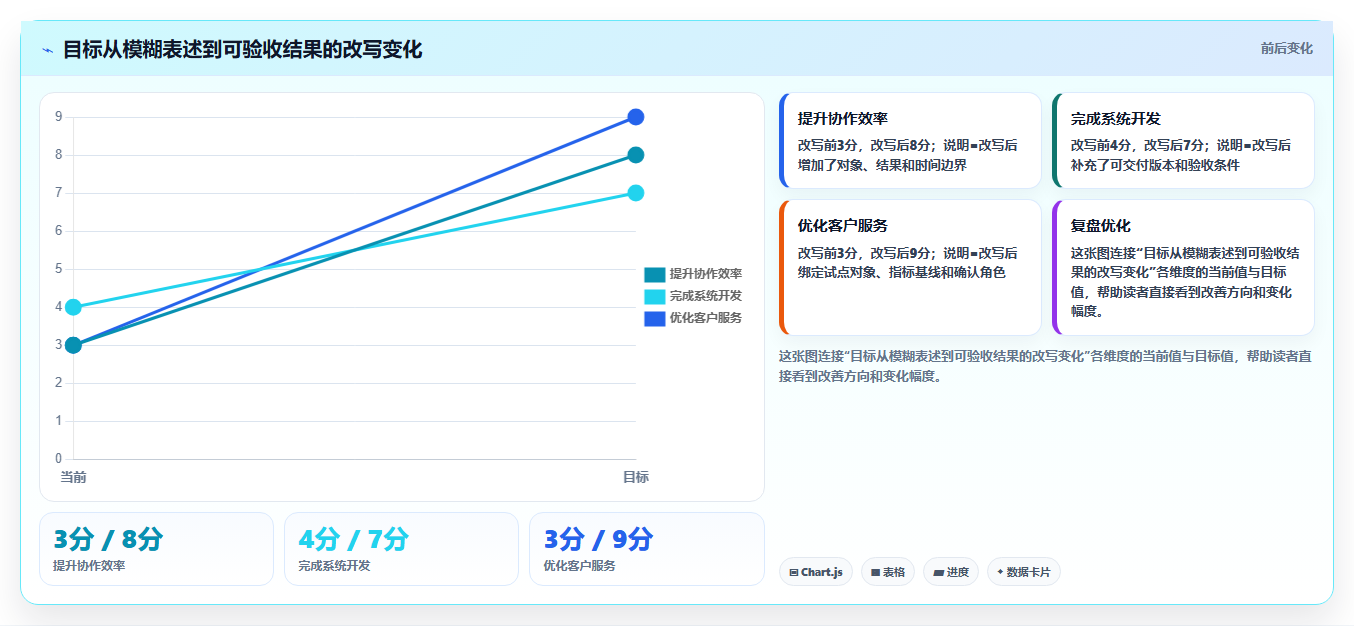Image resolution: width=1354 pixels, height=626 pixels.
Task: Open the 提升协作效率 description card
Action: [910, 141]
